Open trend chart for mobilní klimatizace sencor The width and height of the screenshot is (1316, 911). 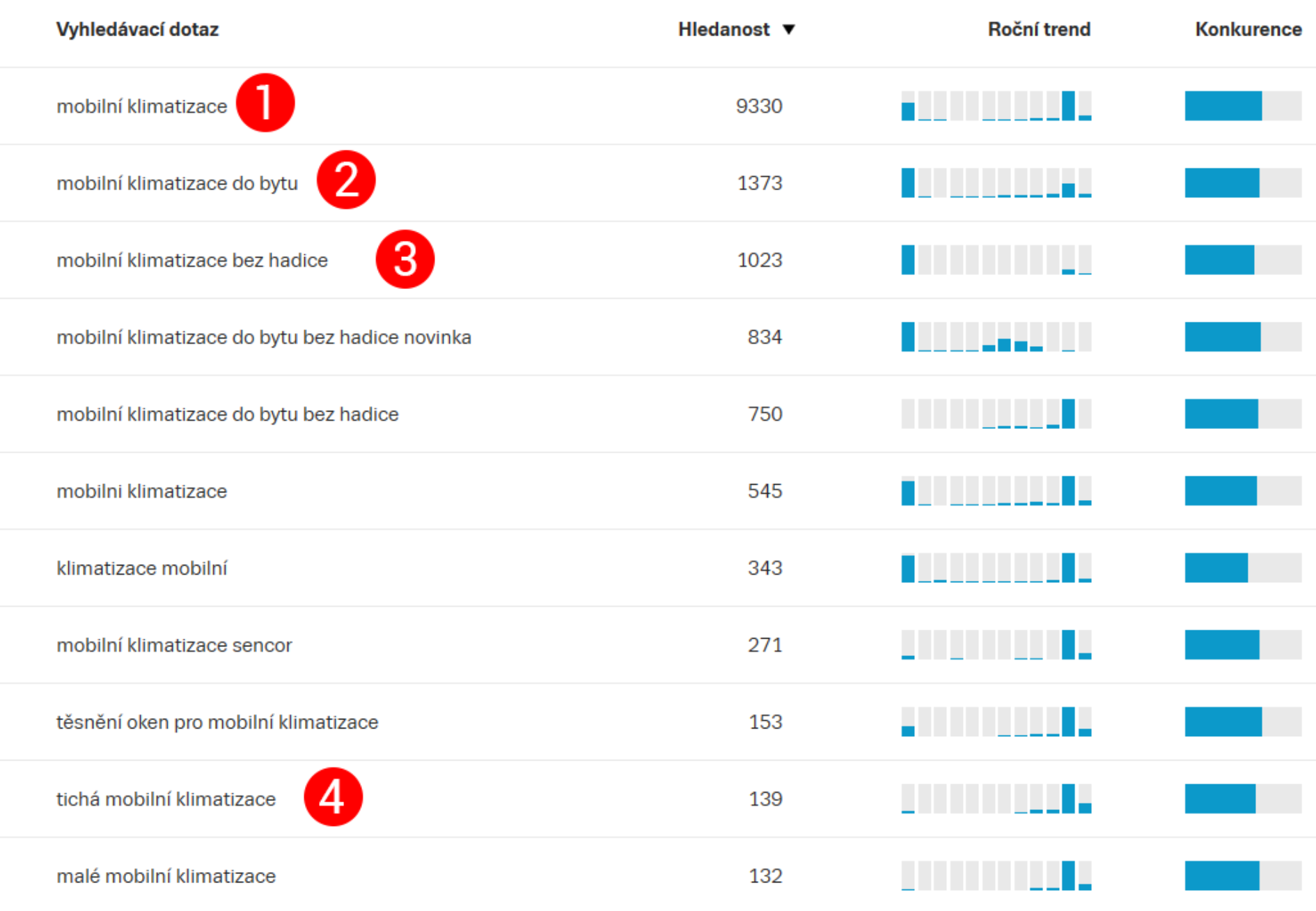[996, 645]
